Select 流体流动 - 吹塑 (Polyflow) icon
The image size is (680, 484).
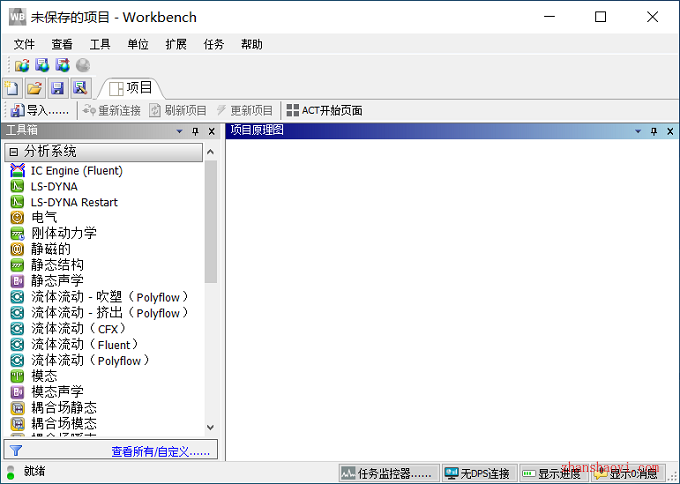(x=17, y=297)
